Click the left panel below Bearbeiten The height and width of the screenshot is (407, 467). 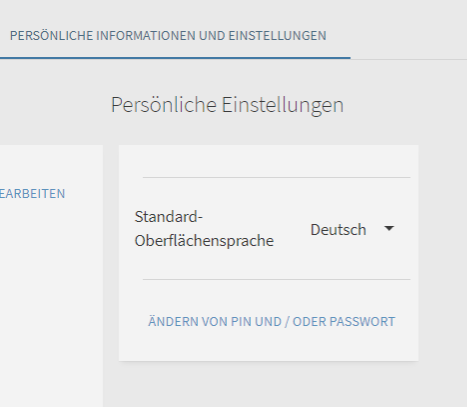pos(51,300)
